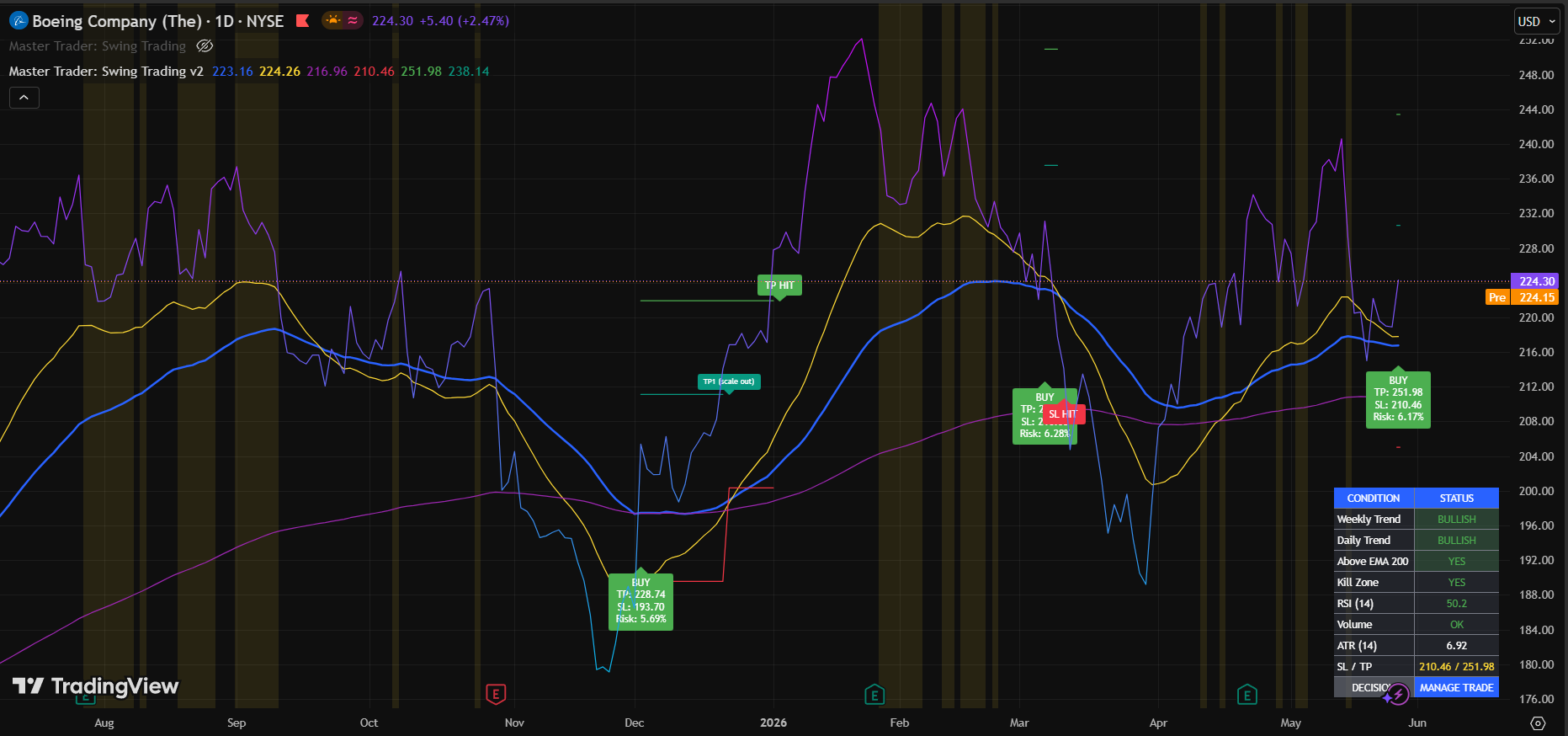Click the CONDITION table header

(1374, 499)
